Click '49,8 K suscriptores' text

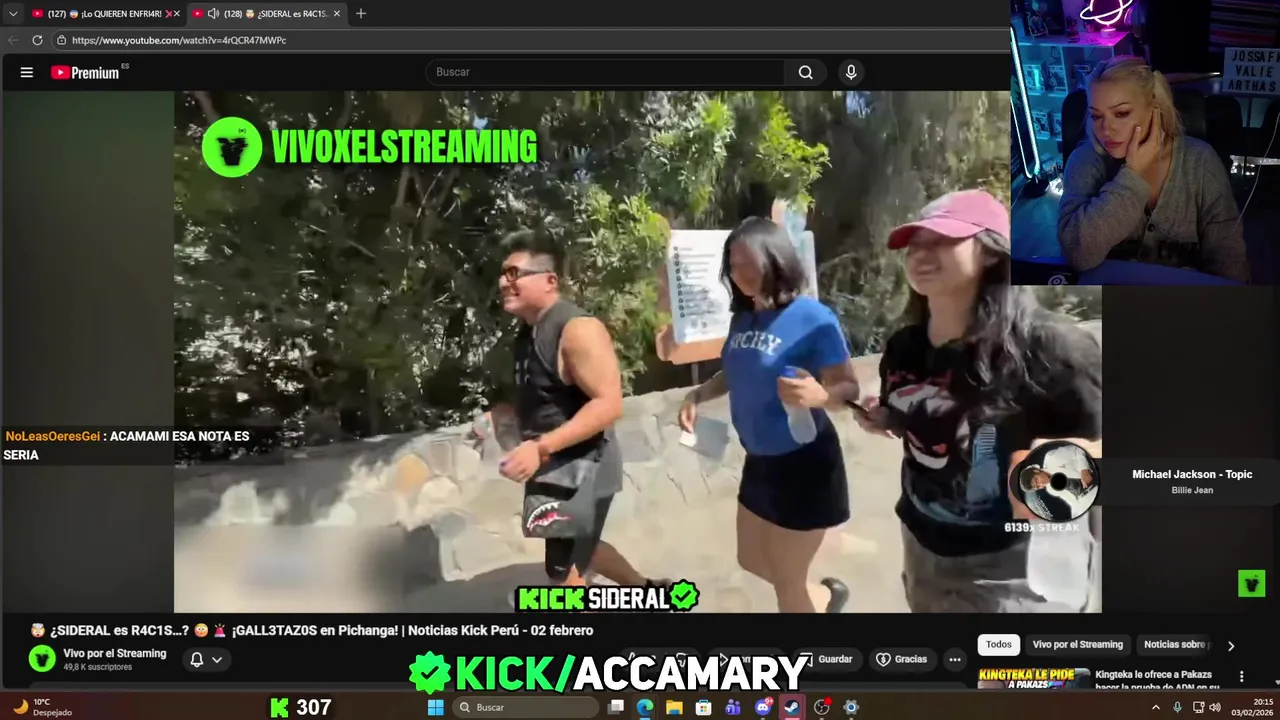point(97,667)
